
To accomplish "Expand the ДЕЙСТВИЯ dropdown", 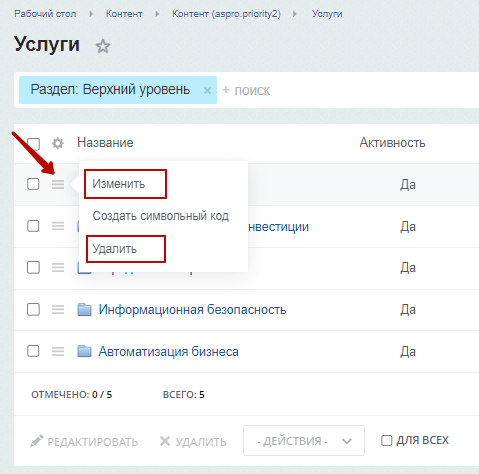I will click(x=304, y=440).
